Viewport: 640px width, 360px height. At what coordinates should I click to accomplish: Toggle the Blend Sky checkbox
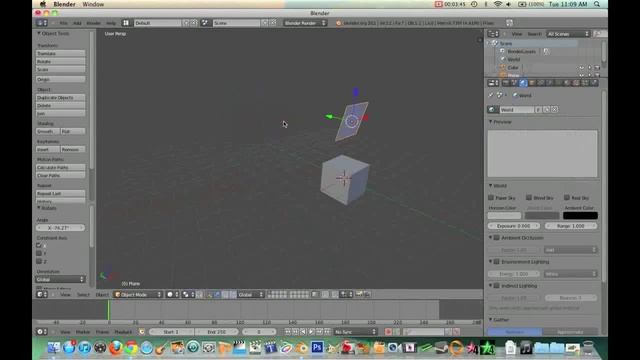click(x=529, y=198)
